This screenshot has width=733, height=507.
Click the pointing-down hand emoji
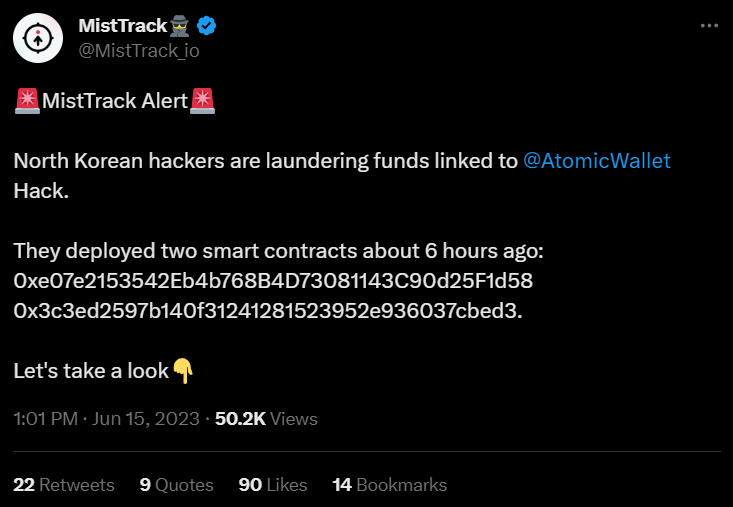tap(182, 371)
